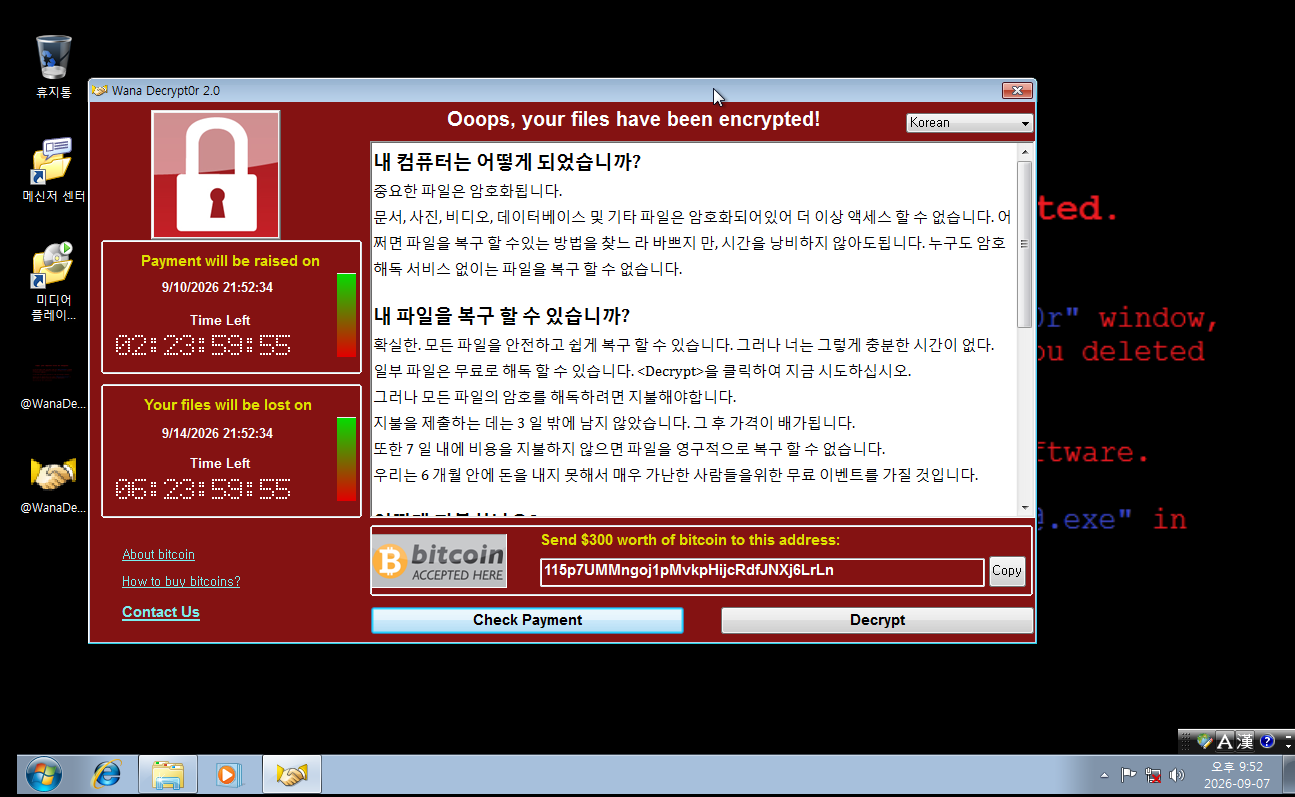Click the heading '내 파일을 복구 할 수 있습니까?'
Viewport: 1295px width, 797px height.
[502, 316]
